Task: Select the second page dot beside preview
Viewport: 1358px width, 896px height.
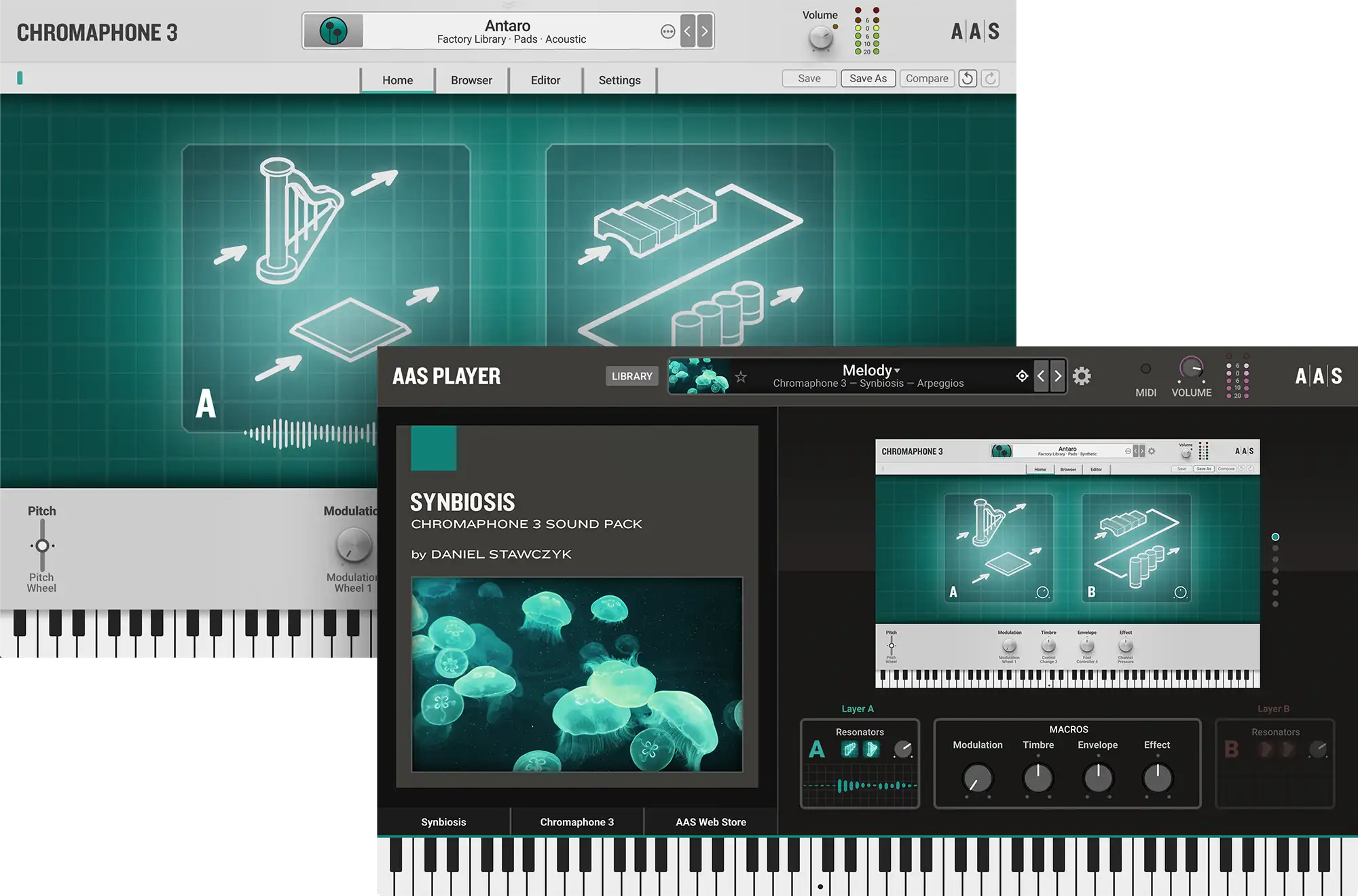Action: pyautogui.click(x=1275, y=548)
